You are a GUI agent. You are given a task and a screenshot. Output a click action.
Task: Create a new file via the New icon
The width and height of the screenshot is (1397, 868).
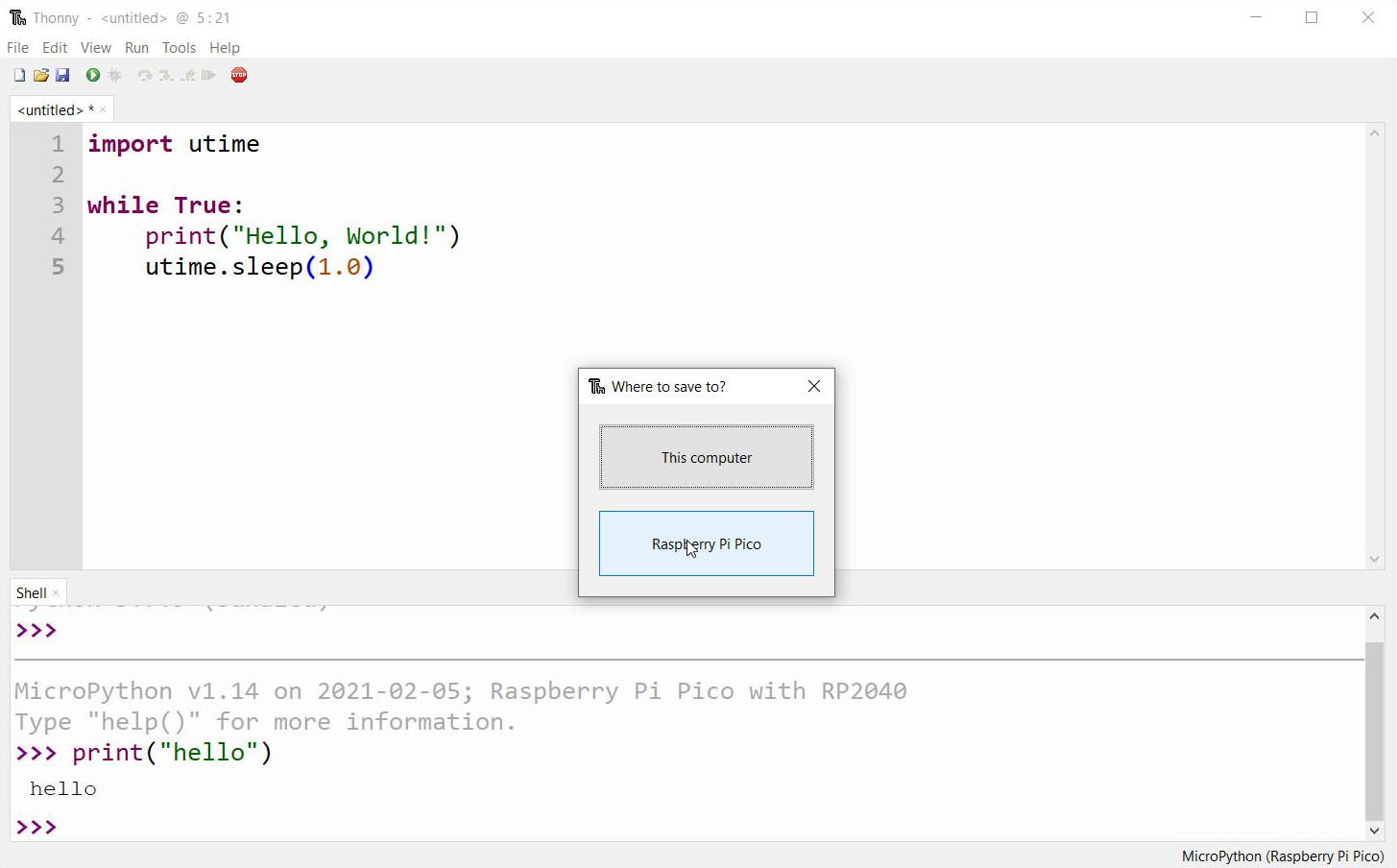pos(18,75)
